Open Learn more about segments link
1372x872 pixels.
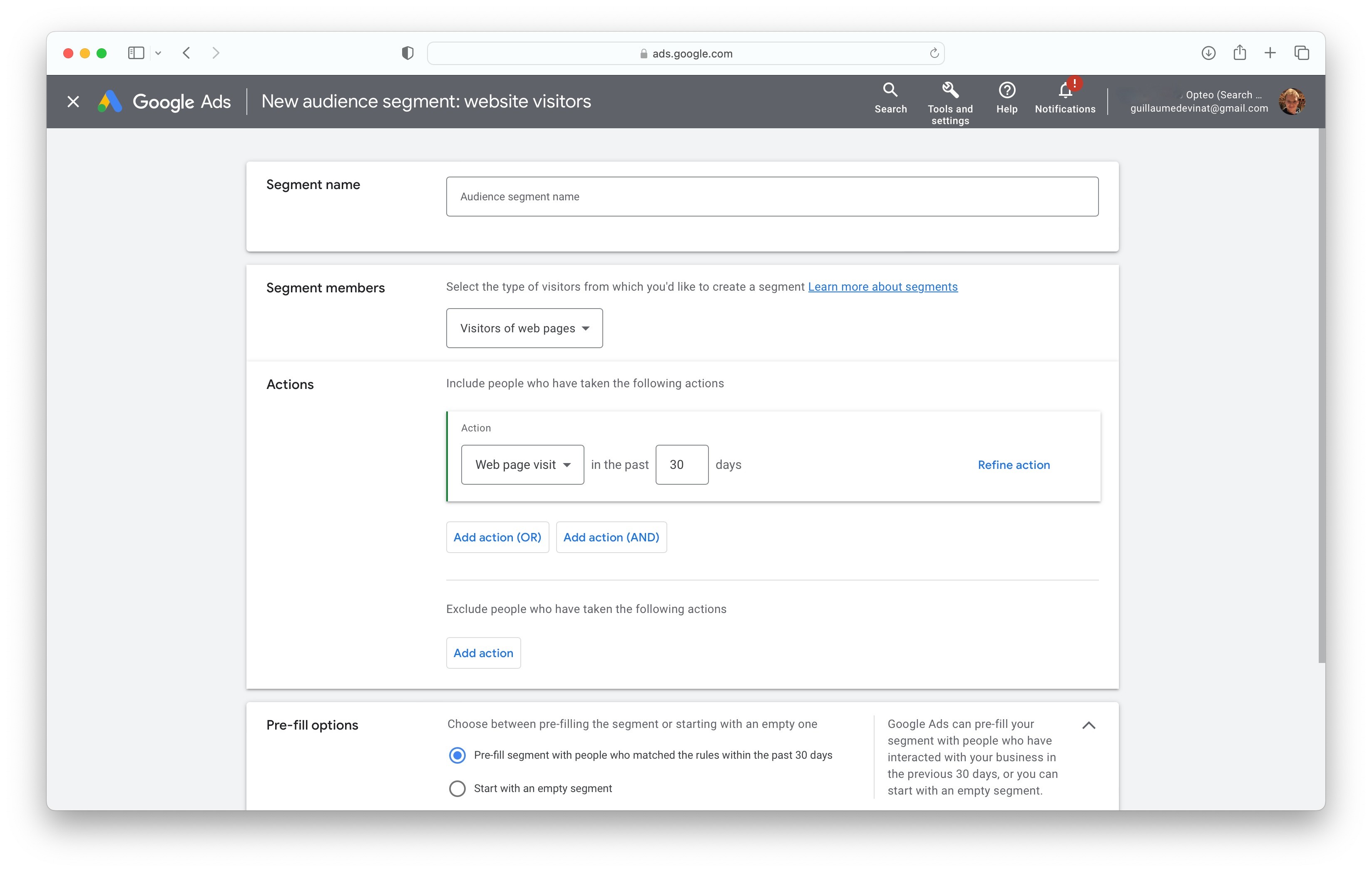(882, 287)
